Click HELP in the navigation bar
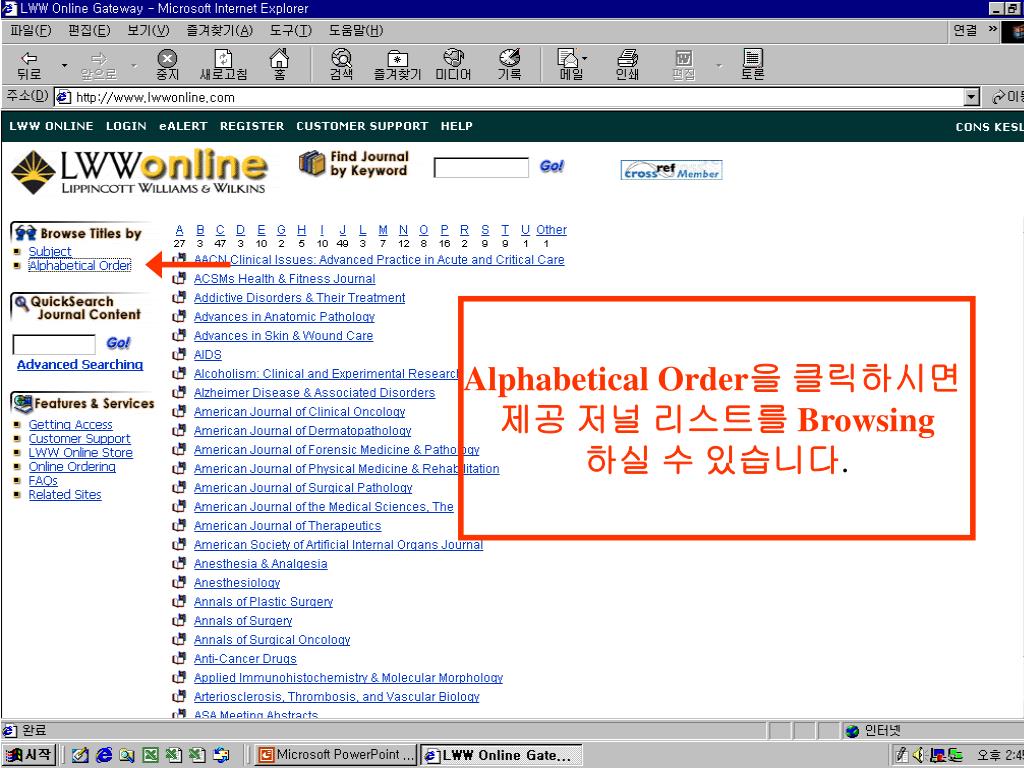1024x768 pixels. click(456, 126)
